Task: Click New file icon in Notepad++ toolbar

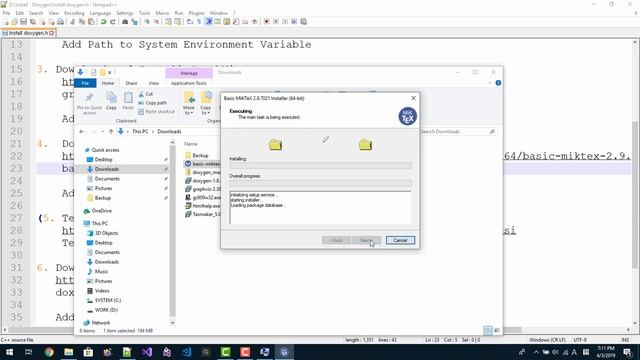Action: (6, 22)
